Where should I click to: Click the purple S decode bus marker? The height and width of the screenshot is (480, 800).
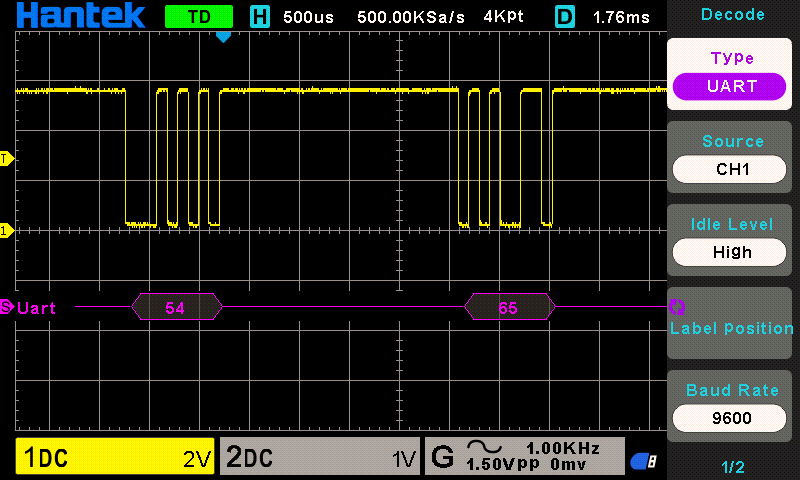pos(7,307)
